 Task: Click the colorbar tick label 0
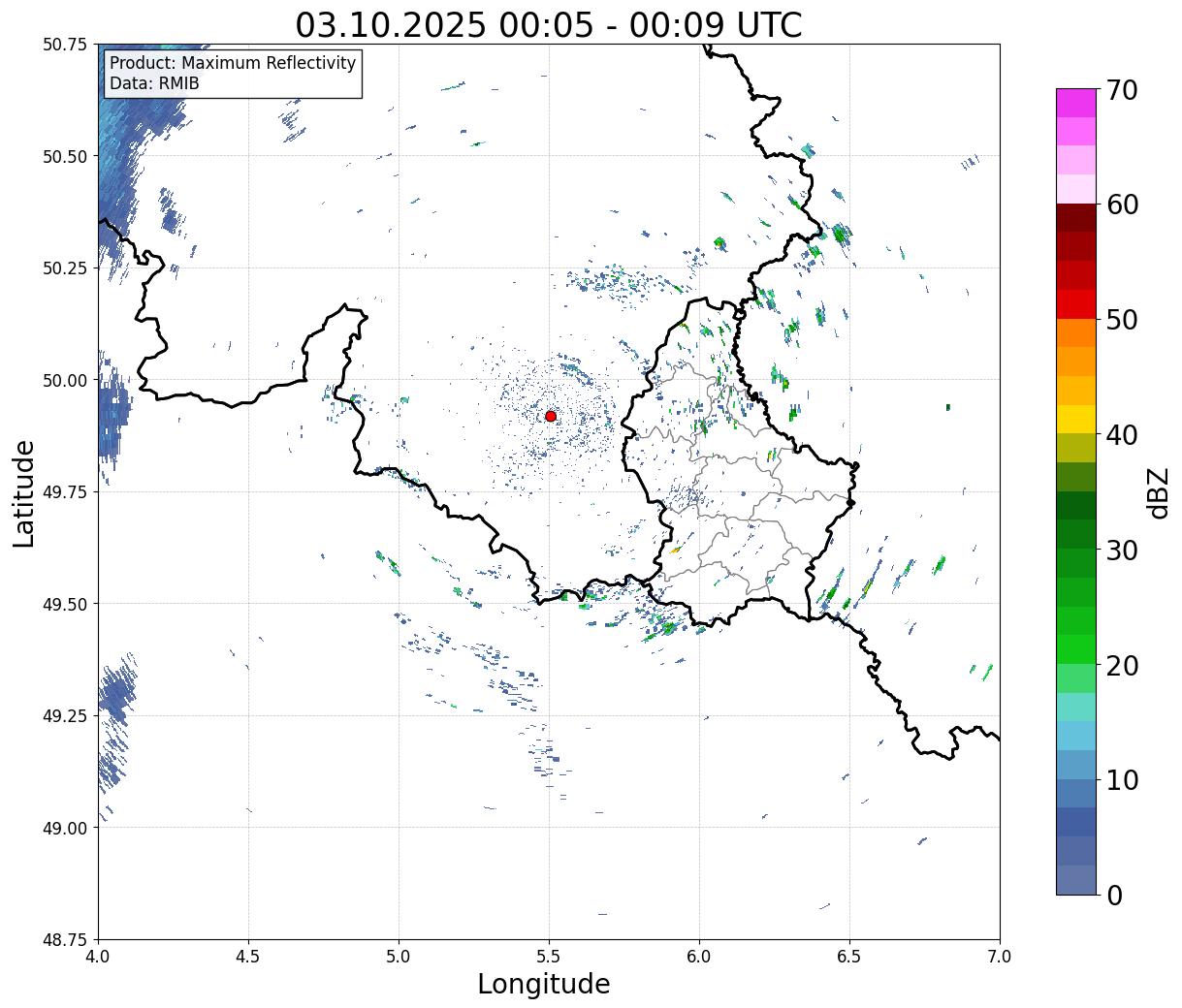[1114, 896]
